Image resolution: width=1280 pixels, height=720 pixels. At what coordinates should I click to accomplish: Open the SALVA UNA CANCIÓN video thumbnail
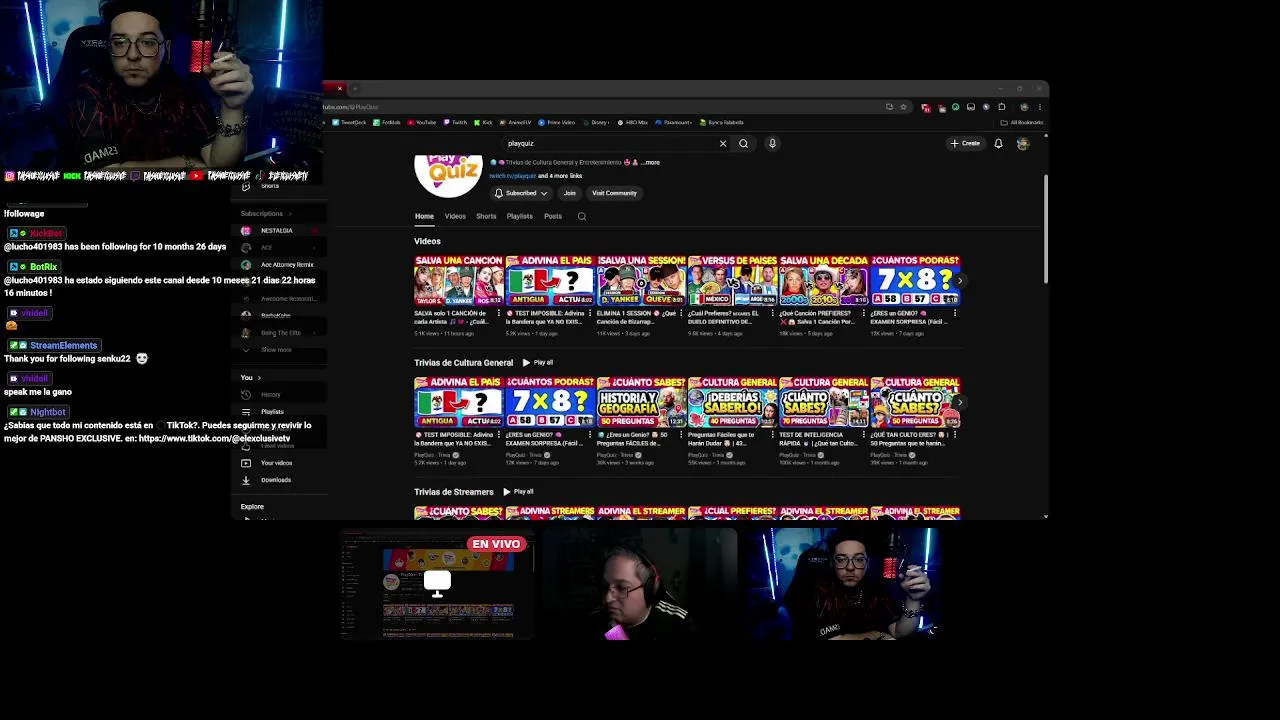pyautogui.click(x=459, y=280)
